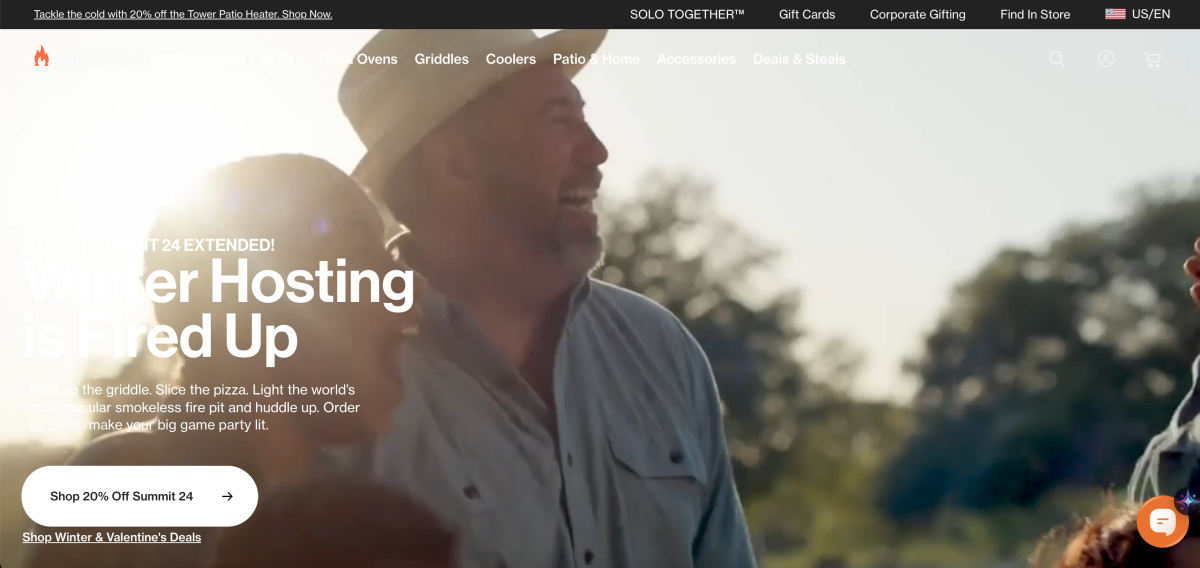Open the Pizza Ovens menu
1200x568 pixels.
pos(358,59)
